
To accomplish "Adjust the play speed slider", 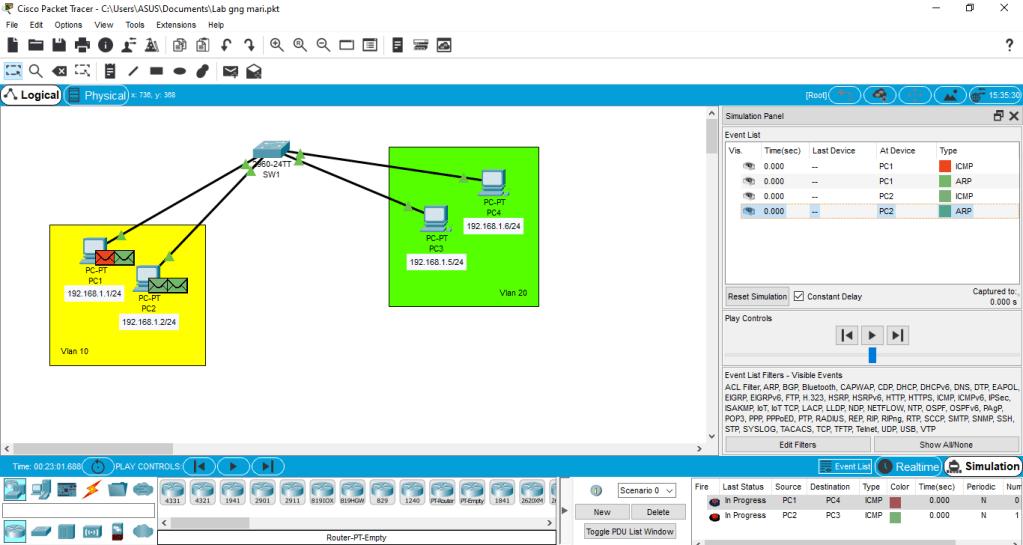I will (872, 355).
